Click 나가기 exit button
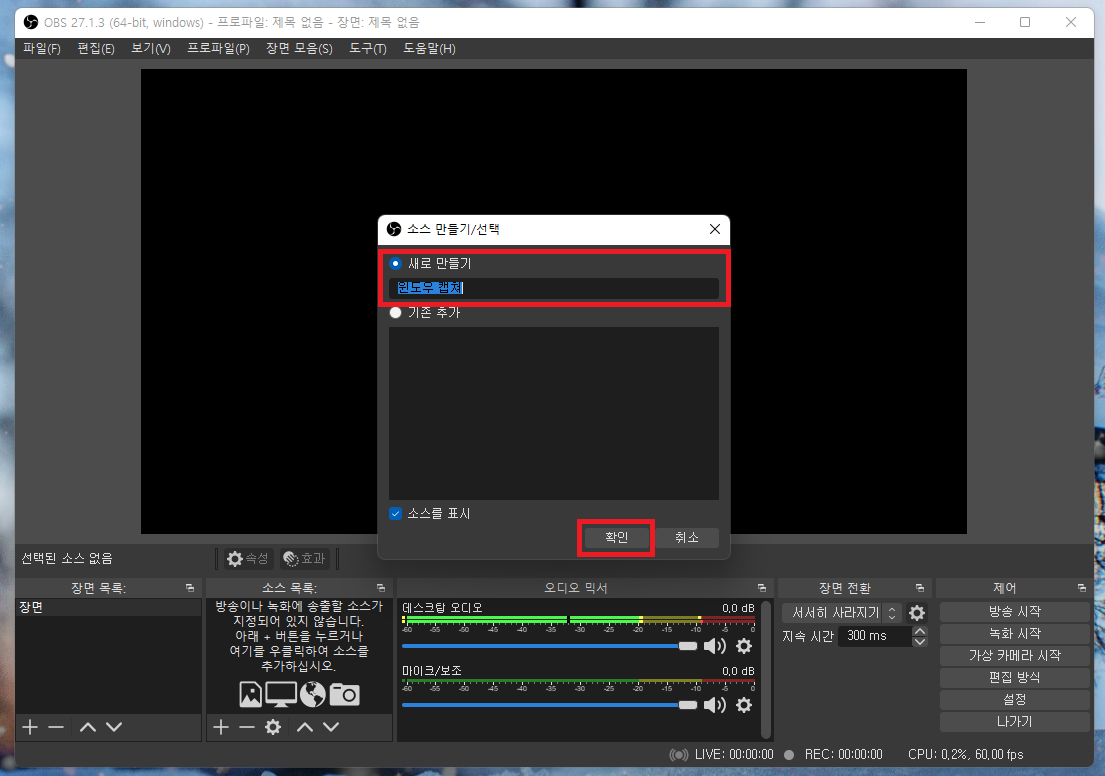Viewport: 1105px width, 776px height. point(1014,722)
